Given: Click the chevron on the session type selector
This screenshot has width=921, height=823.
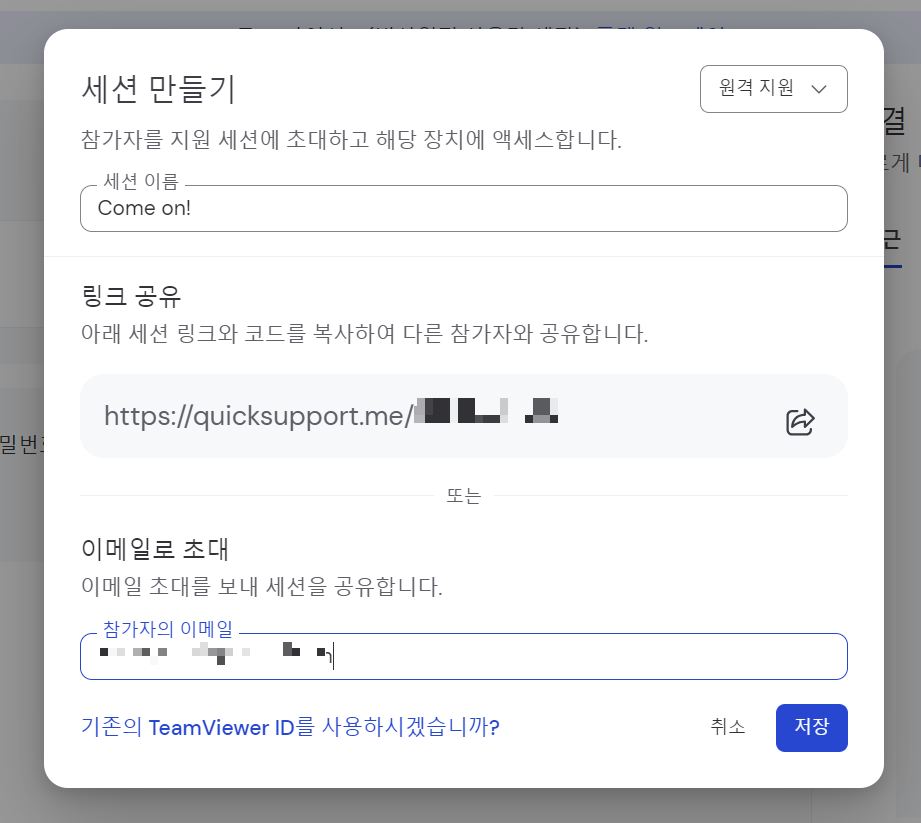Looking at the screenshot, I should [x=818, y=89].
